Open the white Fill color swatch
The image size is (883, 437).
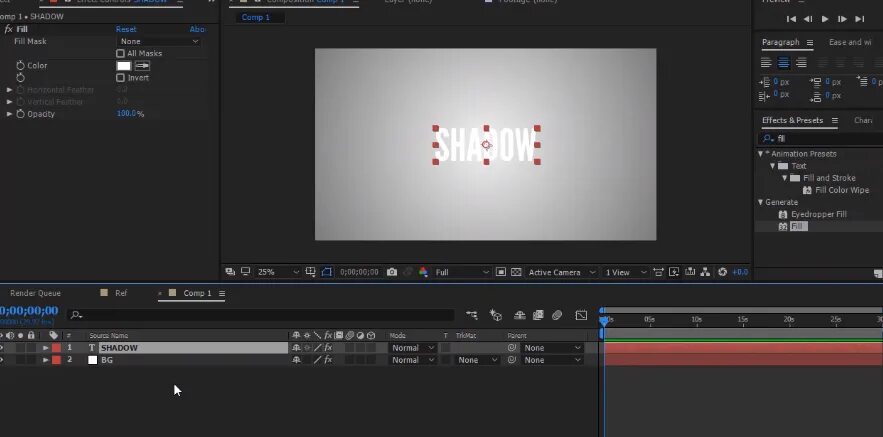point(123,66)
